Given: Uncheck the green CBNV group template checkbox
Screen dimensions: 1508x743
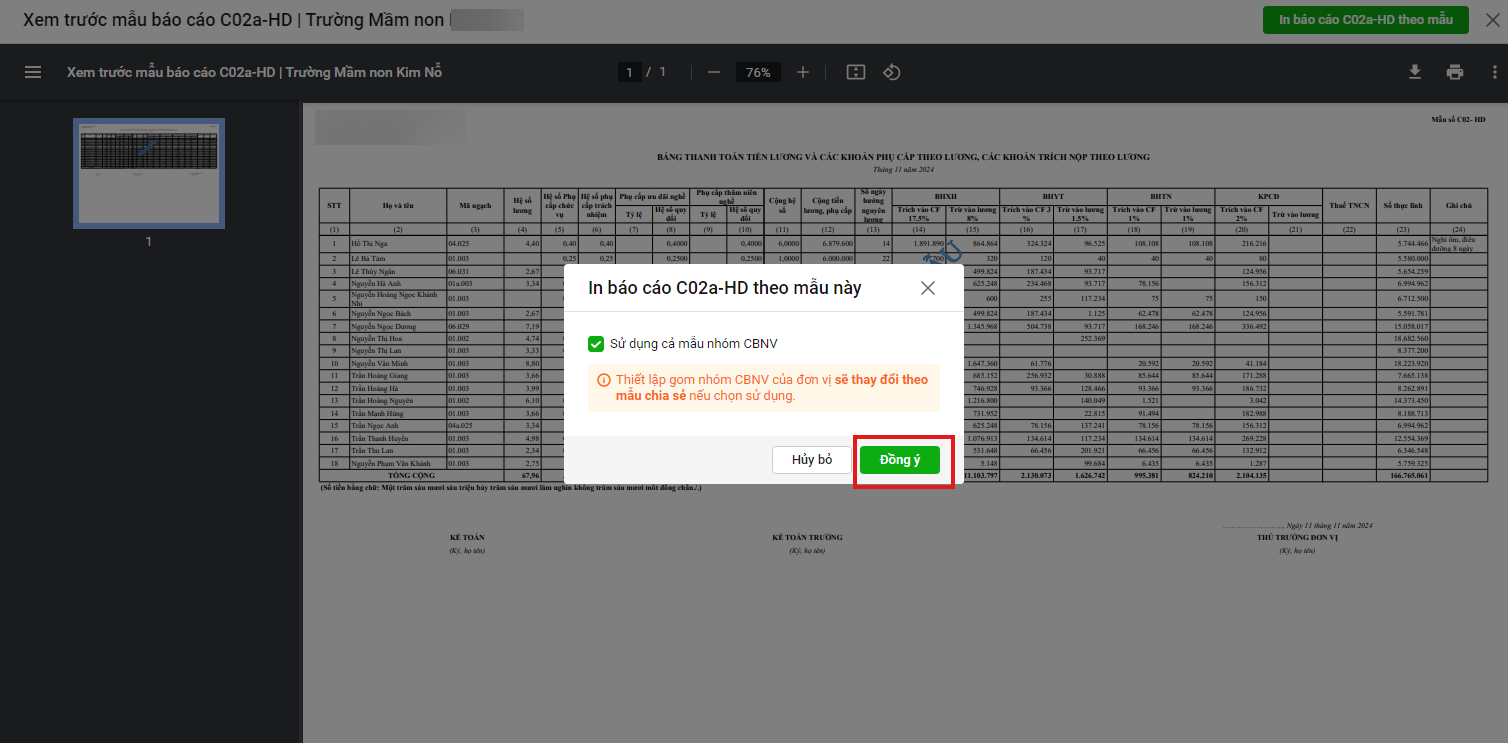Looking at the screenshot, I should click(x=596, y=344).
